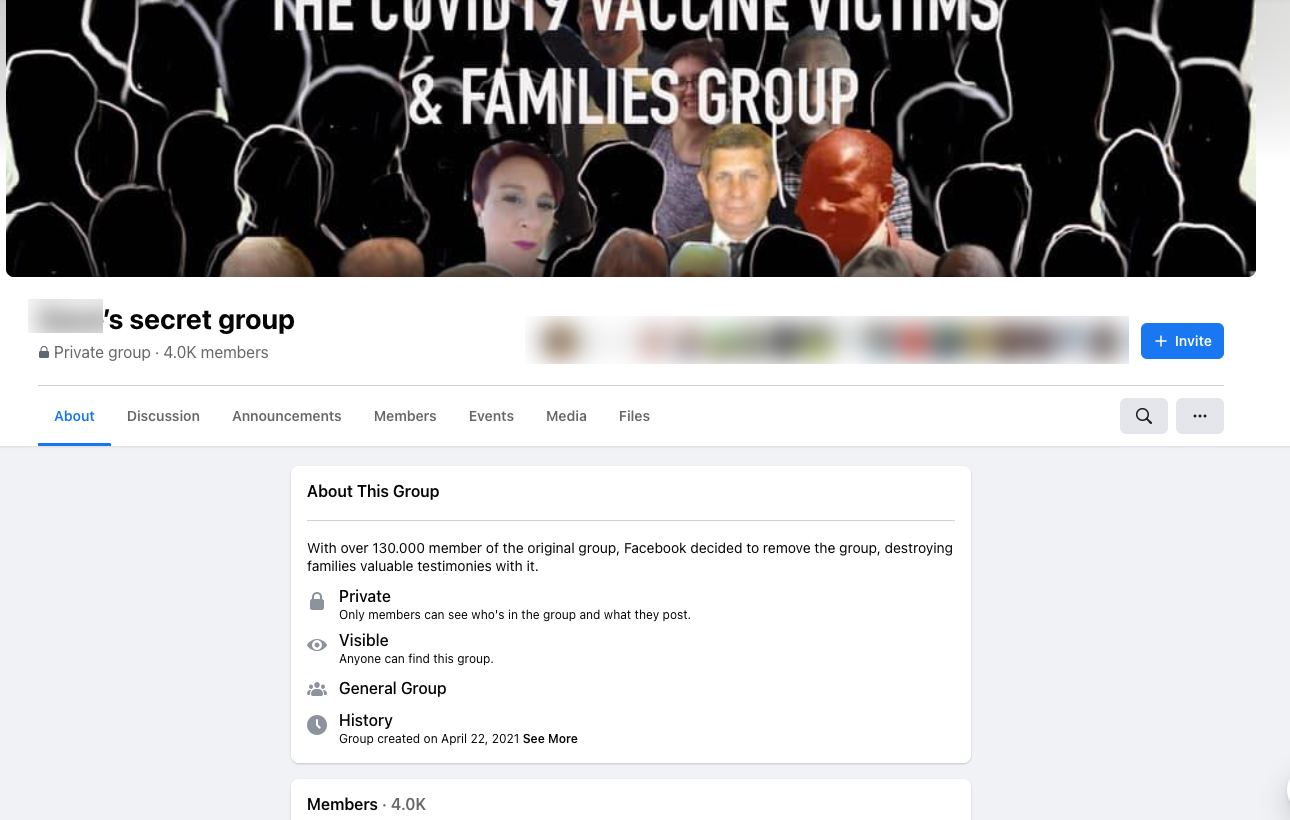Click the clock icon beside History

click(317, 726)
